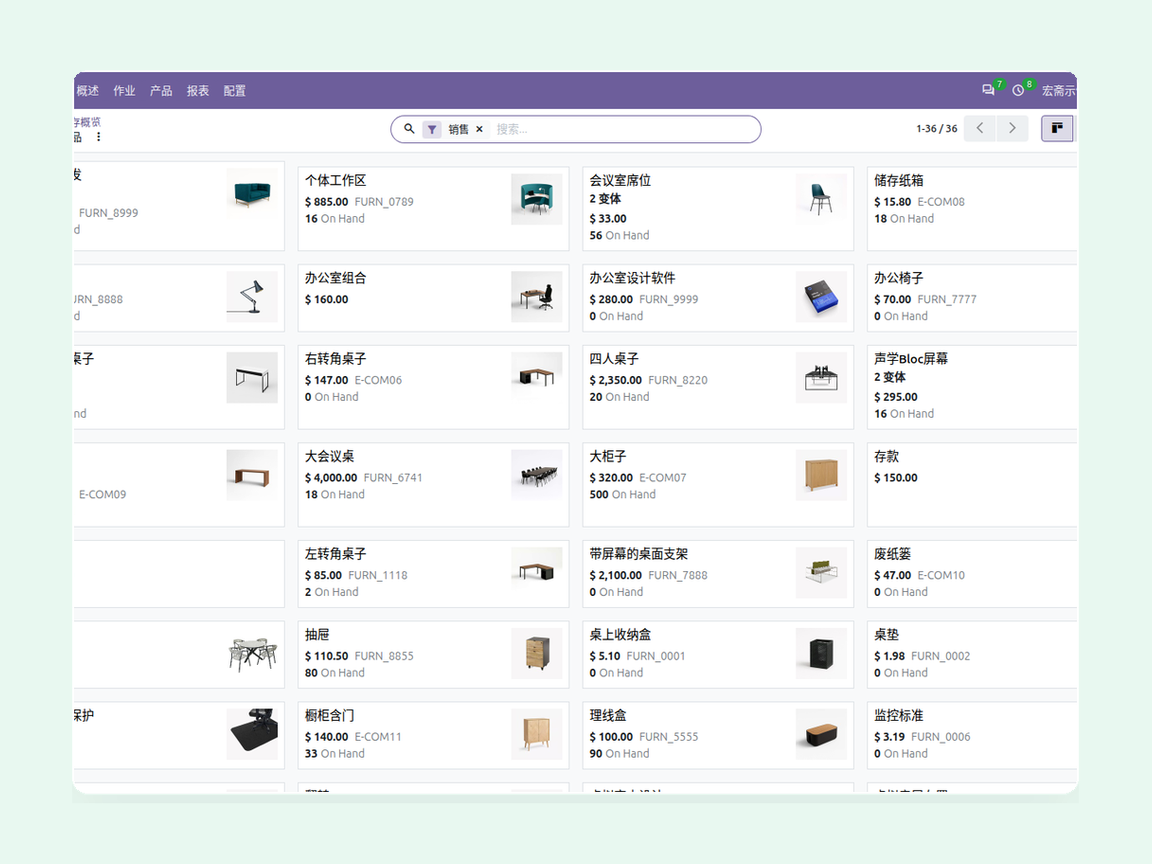Screen dimensions: 1152x864
Task: Click the E-COM06 reference code
Action: tap(378, 380)
